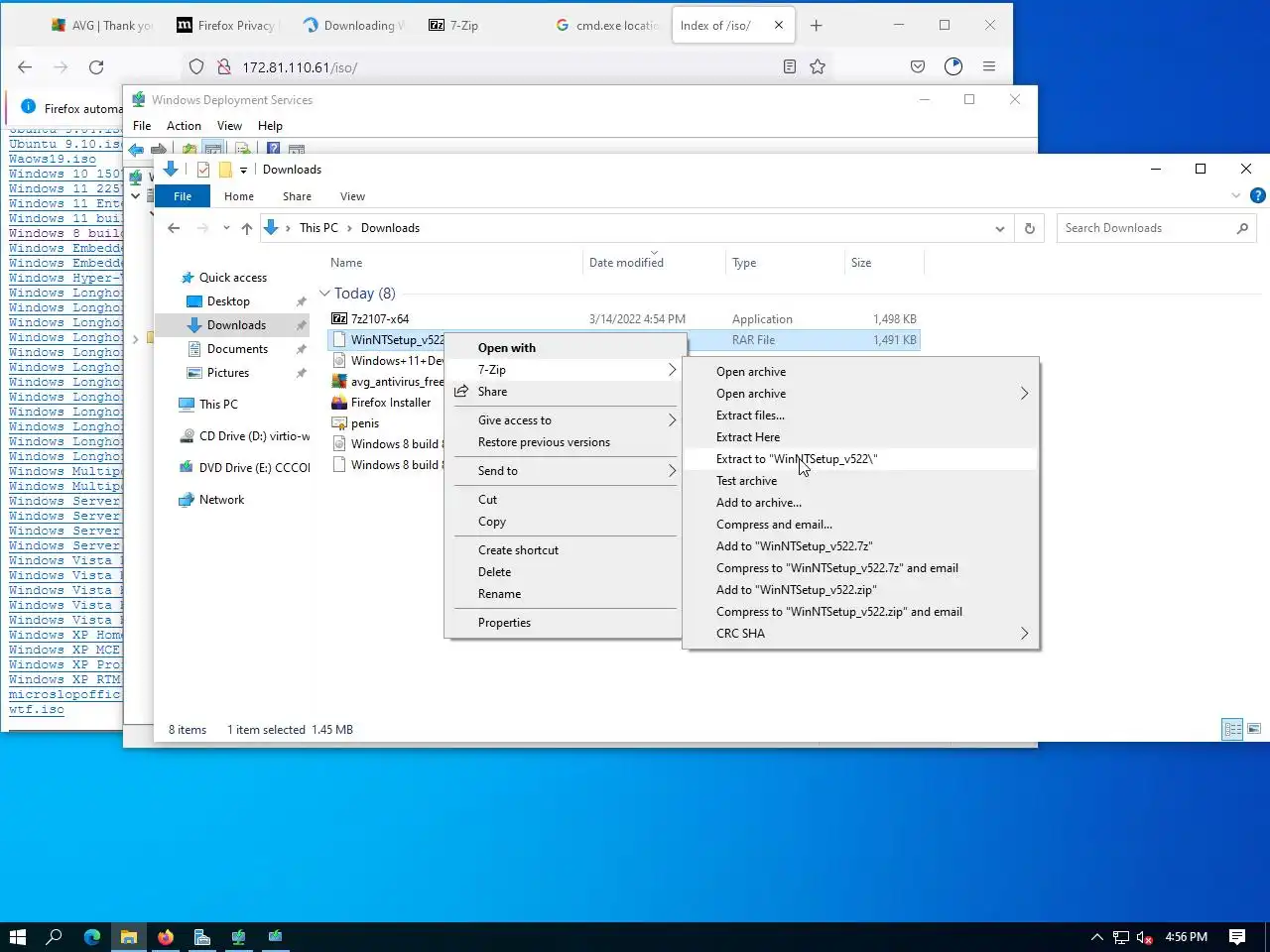
Task: Collapse the Today (8) group
Action: [x=324, y=294]
